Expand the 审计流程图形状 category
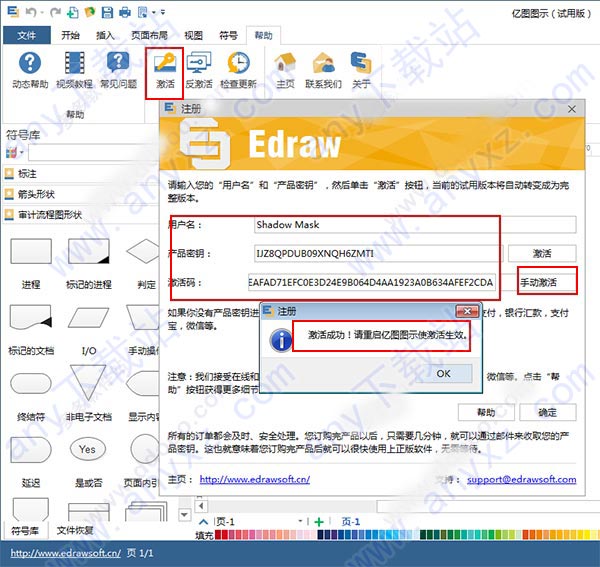Viewport: 600px width, 567px height. tap(80, 215)
